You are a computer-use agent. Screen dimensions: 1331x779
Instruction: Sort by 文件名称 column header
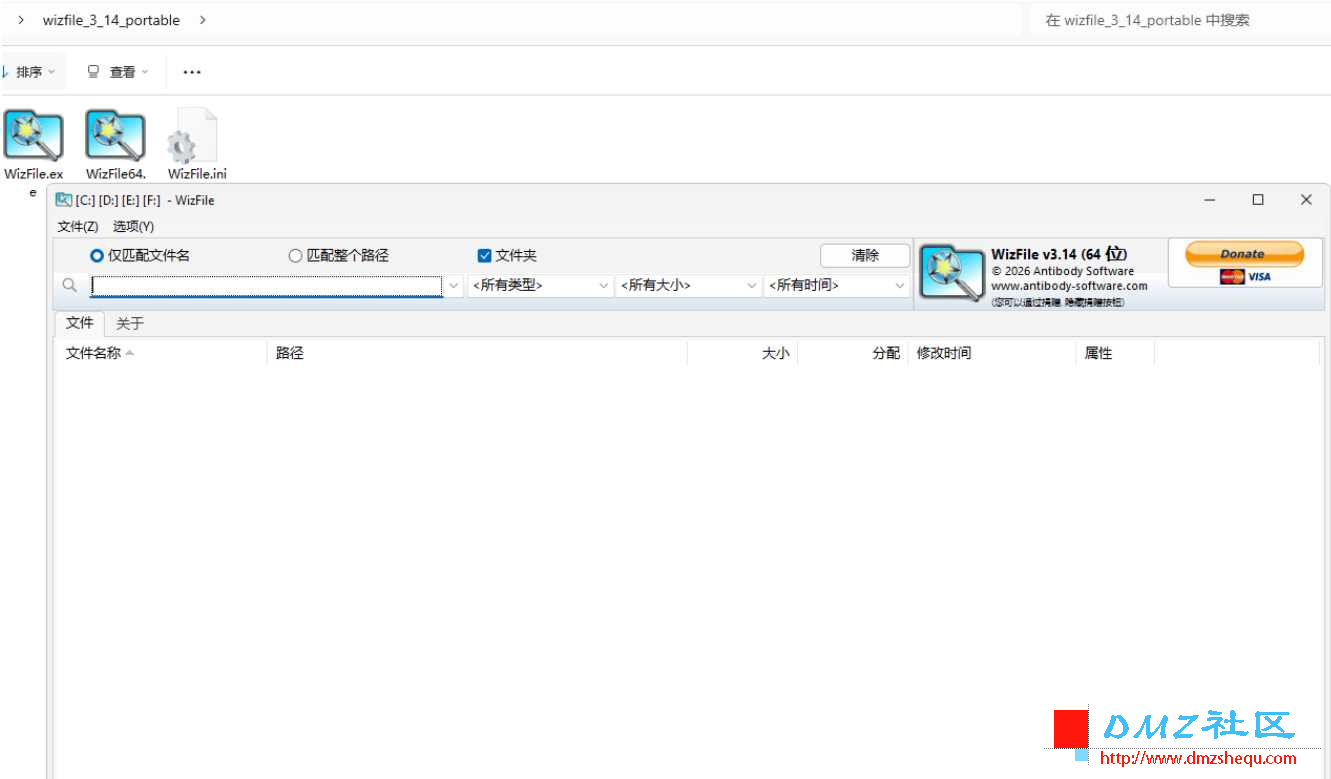point(94,353)
